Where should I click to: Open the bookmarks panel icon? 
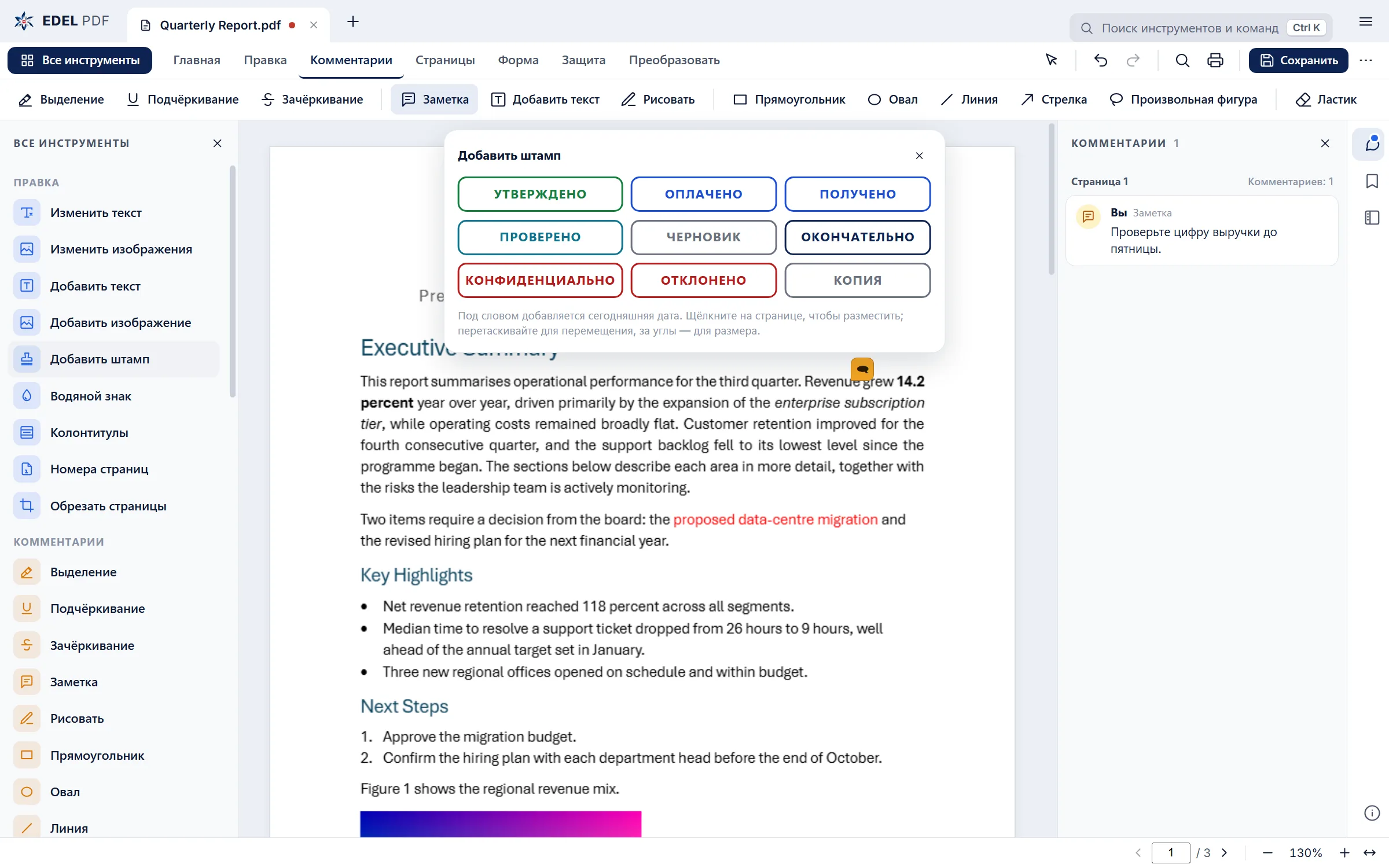[1372, 181]
